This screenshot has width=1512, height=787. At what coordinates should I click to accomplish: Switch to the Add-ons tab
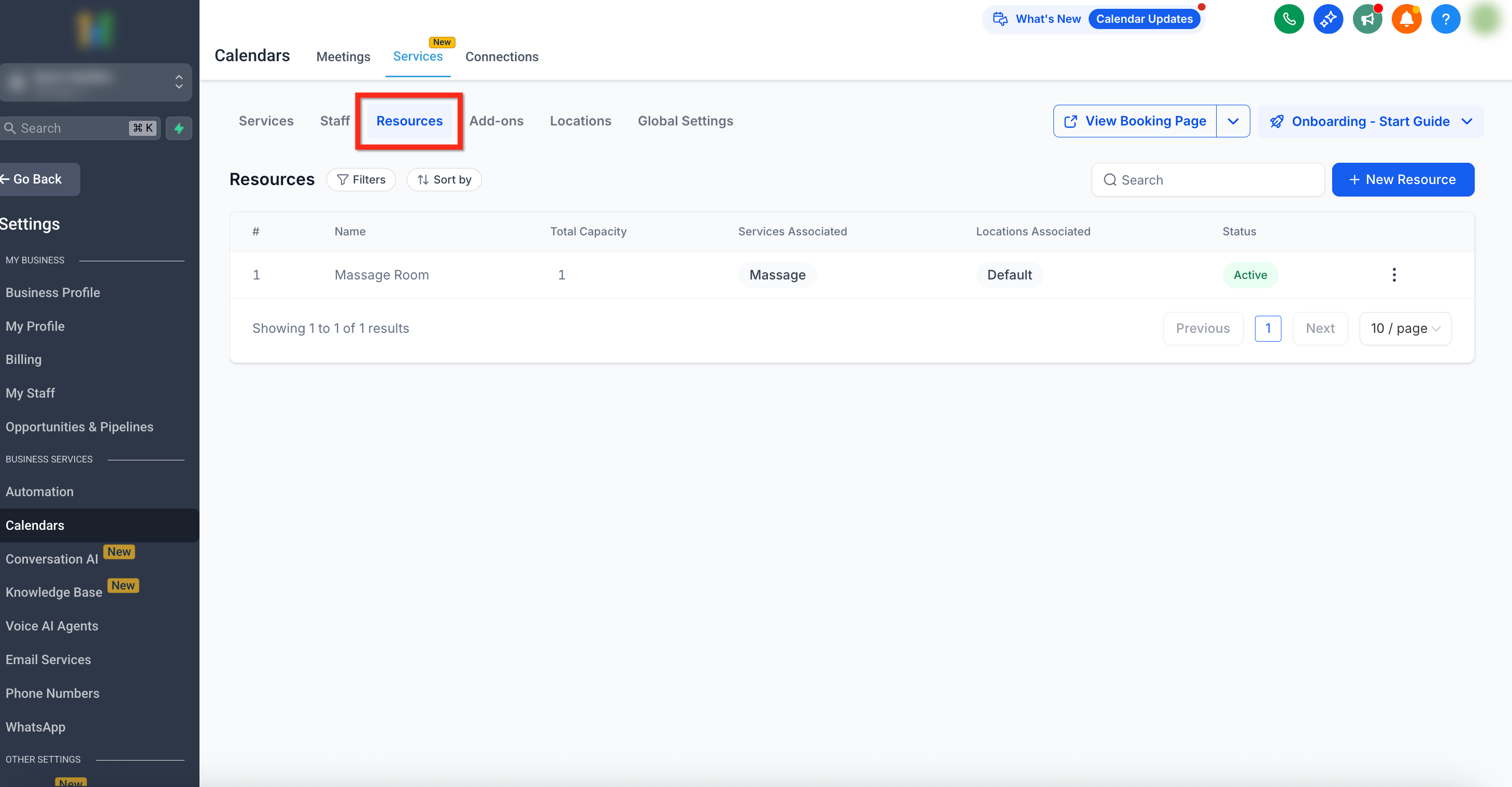point(496,121)
